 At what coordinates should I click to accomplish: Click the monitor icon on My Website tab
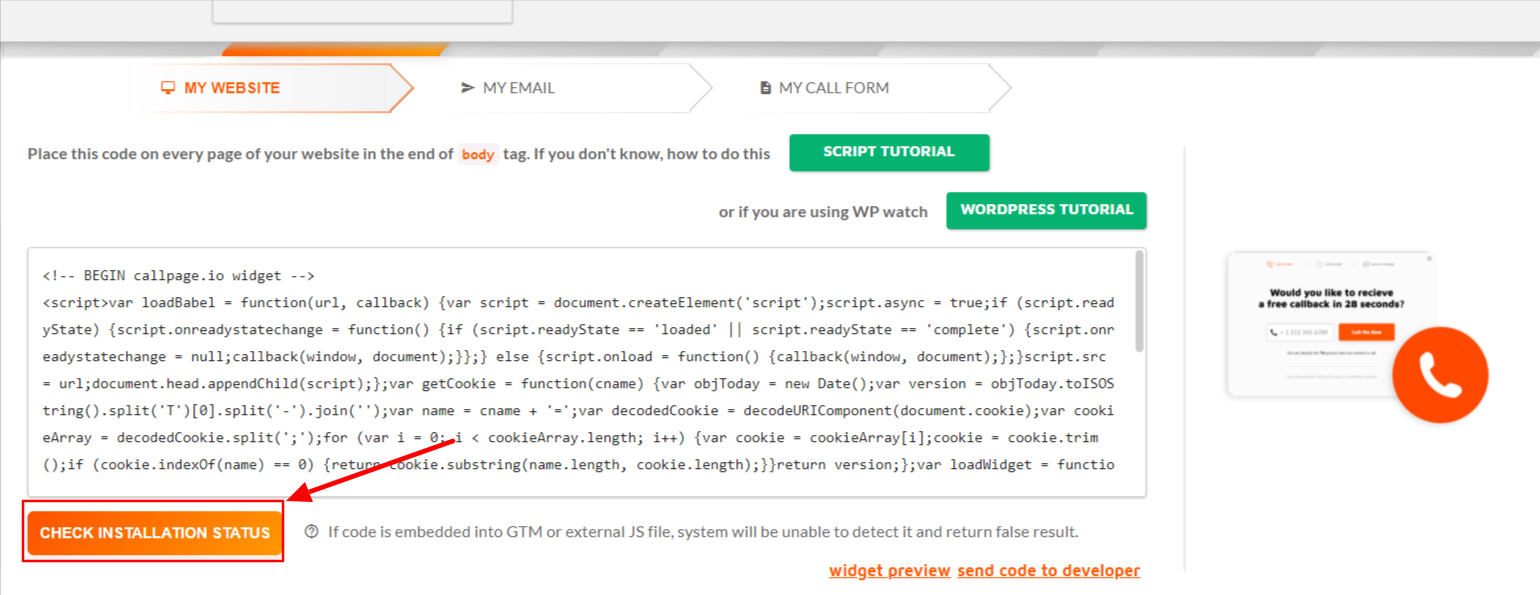tap(168, 88)
